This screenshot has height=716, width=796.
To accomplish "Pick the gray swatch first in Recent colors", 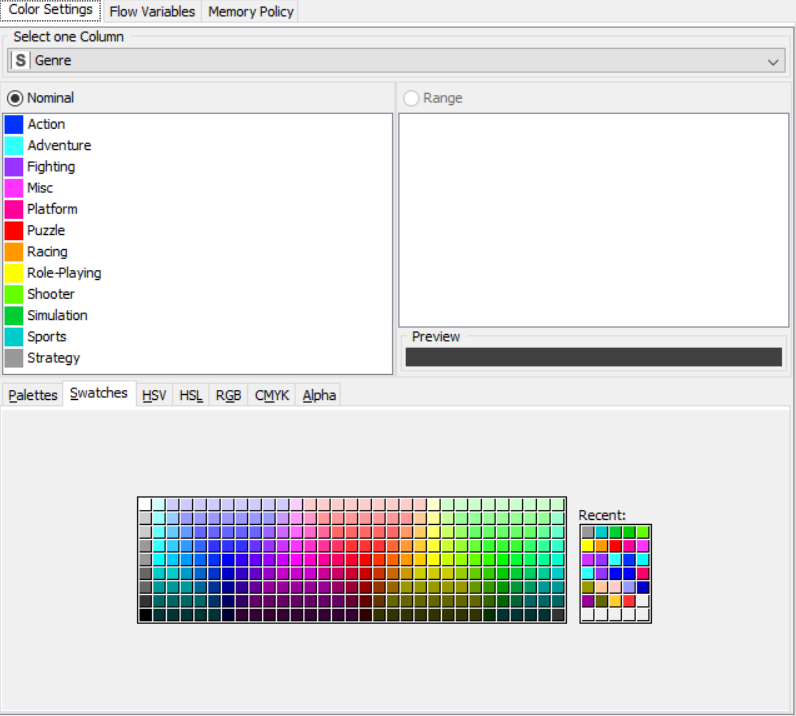I will [x=588, y=532].
